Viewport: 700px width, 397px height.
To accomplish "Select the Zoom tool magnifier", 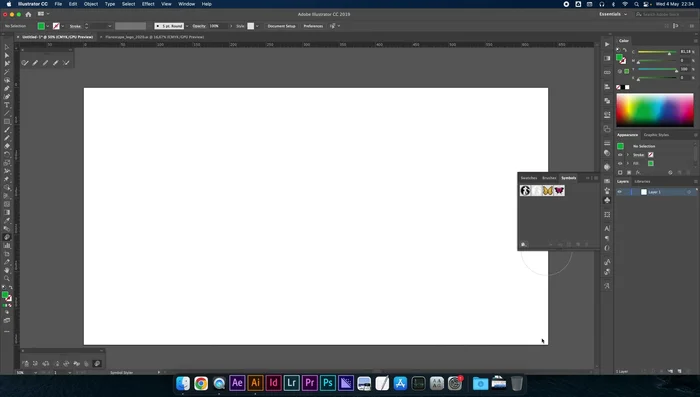I will pyautogui.click(x=7, y=278).
